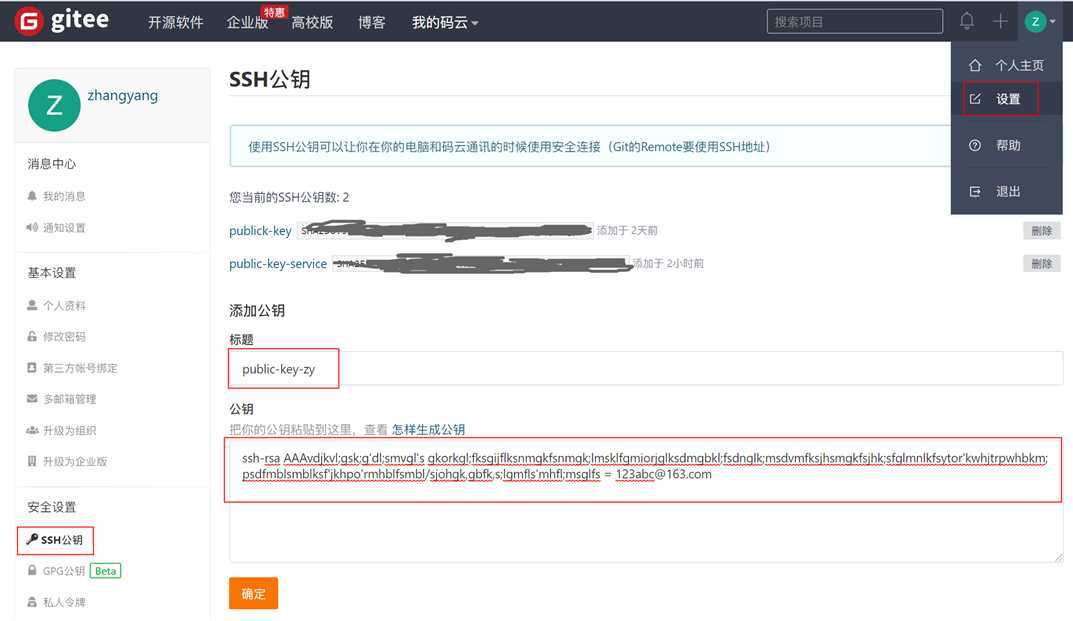Click the building icon next to 升级为企业版

click(31, 461)
